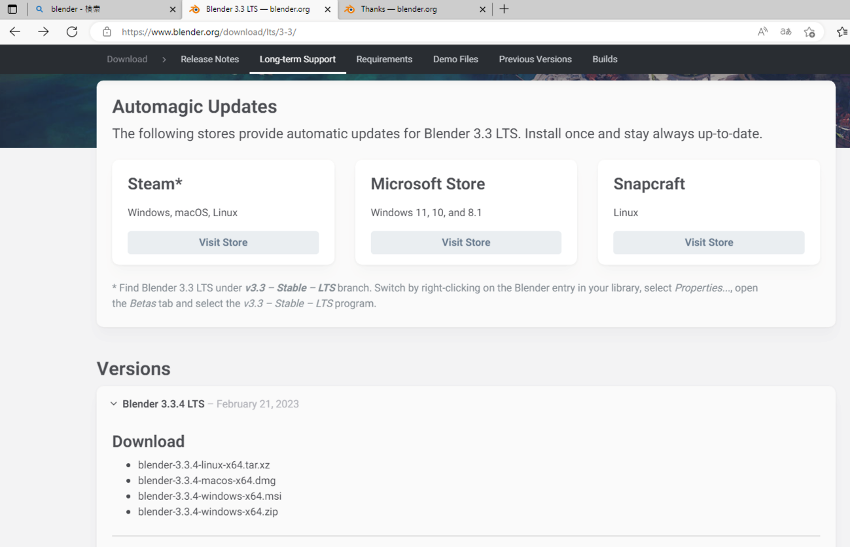Open the Previous Versions page
Screen dimensions: 850x548
pyautogui.click(x=535, y=59)
